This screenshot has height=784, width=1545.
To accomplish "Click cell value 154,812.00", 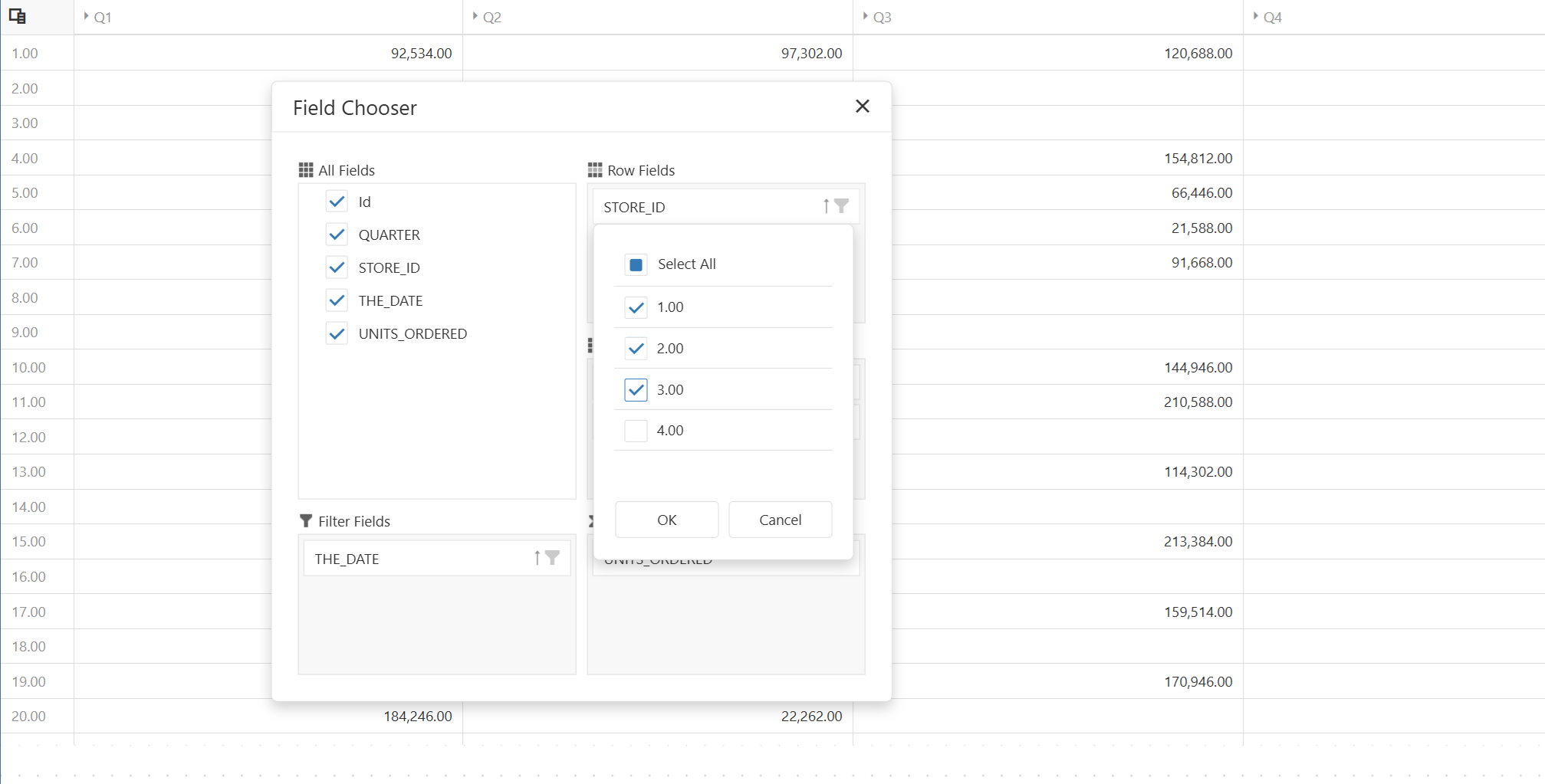I will 1198,158.
